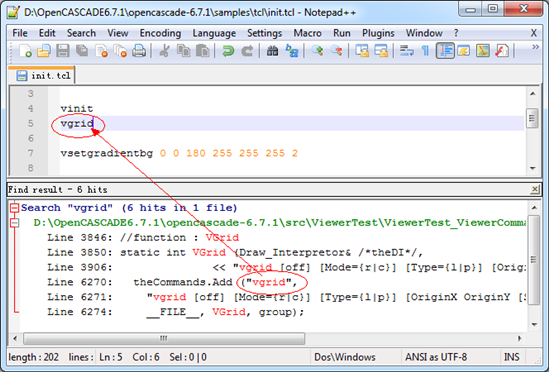549x372 pixels.
Task: Open the Search menu
Action: (x=81, y=33)
